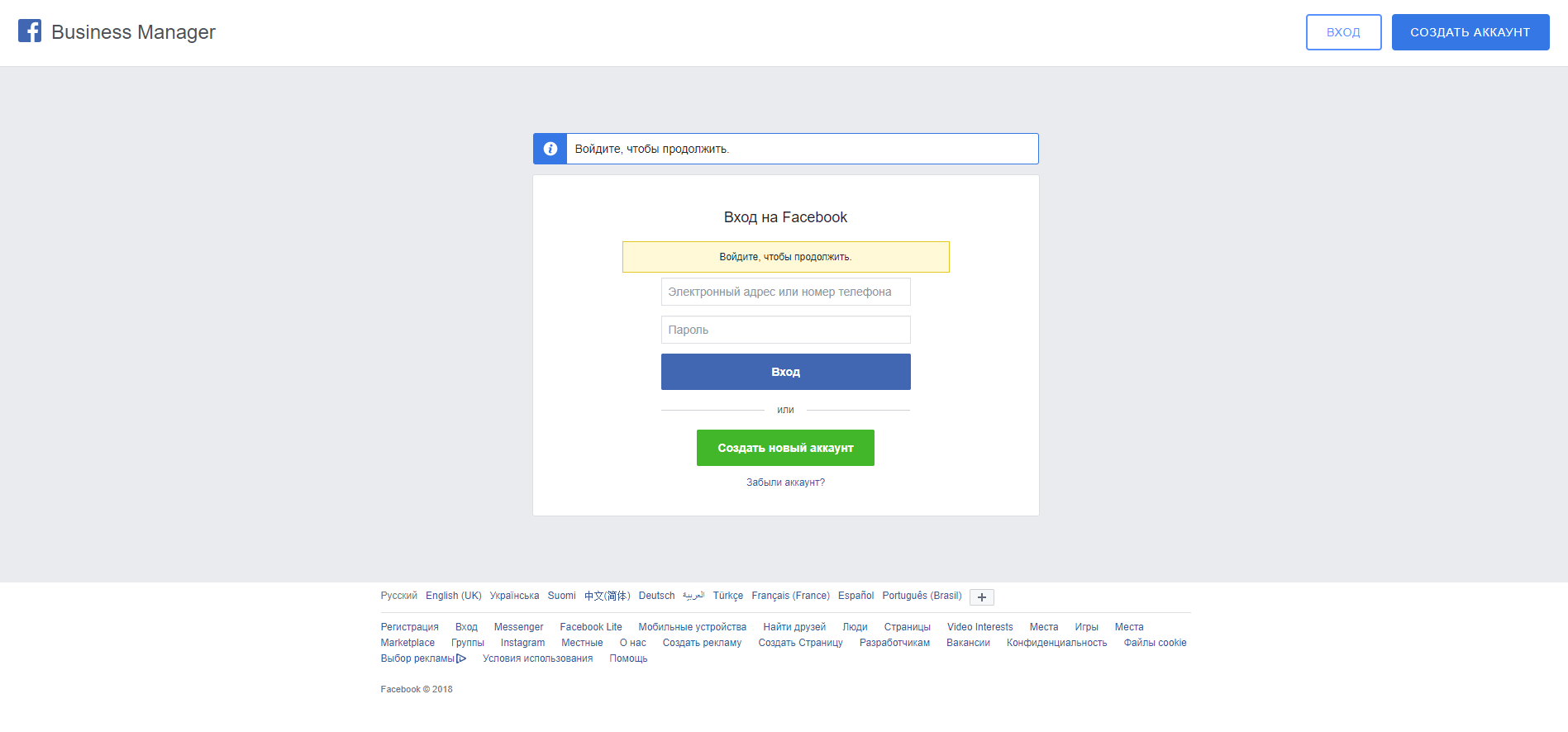Open more languages with the plus button
The height and width of the screenshot is (732, 1568).
(982, 597)
